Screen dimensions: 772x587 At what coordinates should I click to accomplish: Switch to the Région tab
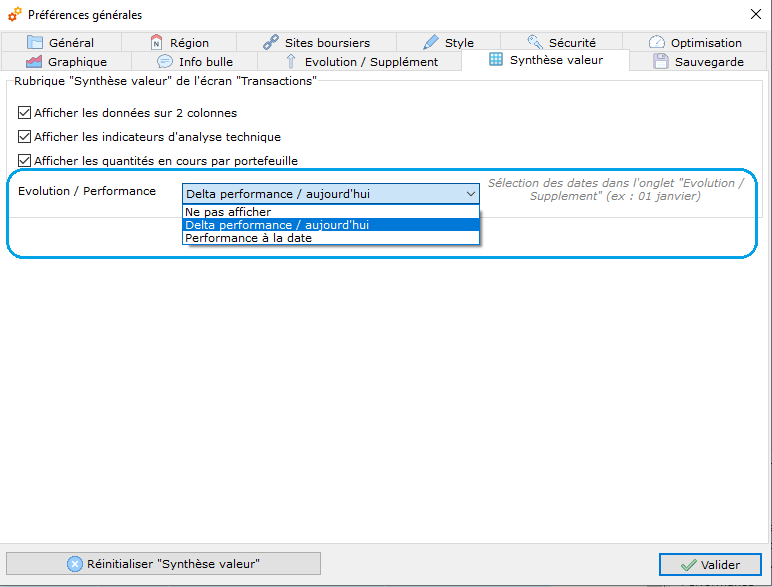(179, 42)
